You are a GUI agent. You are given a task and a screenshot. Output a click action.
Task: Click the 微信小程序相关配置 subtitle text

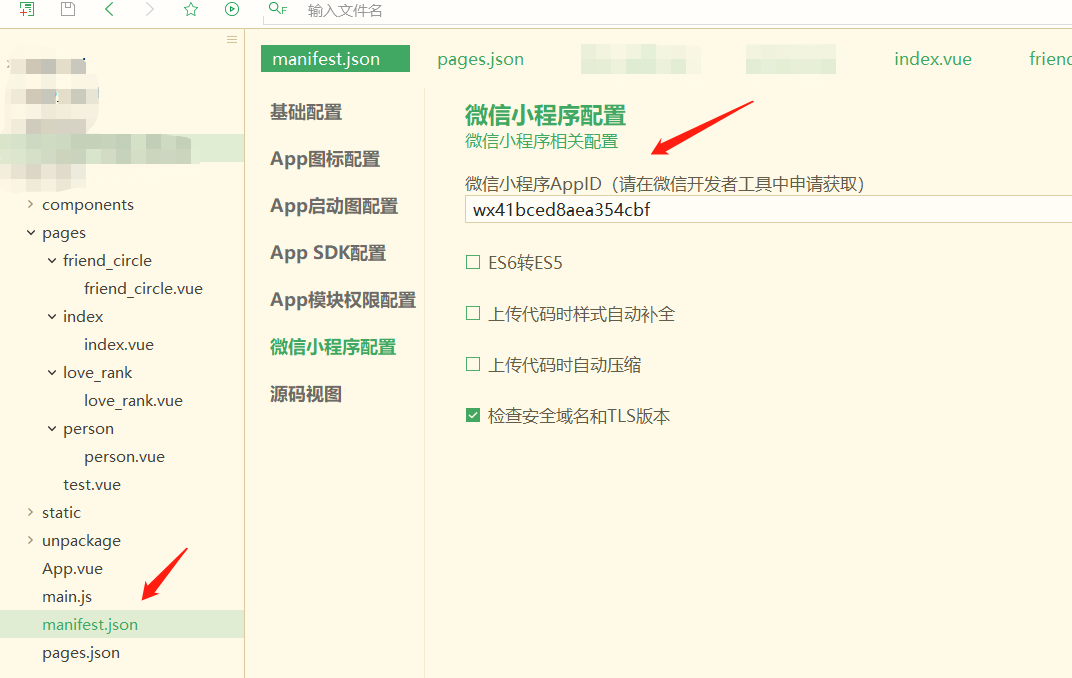pos(541,141)
